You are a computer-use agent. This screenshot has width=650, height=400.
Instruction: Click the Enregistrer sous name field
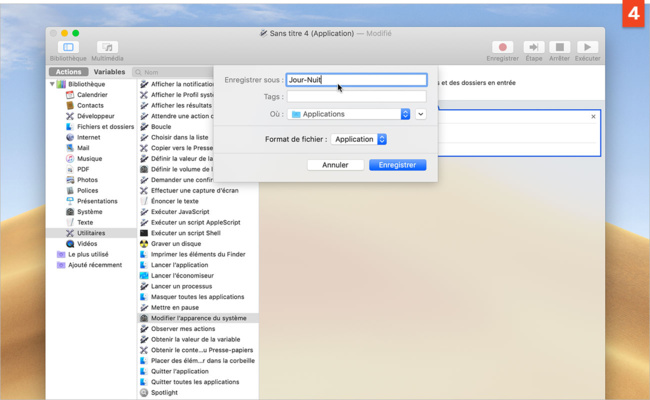356,80
